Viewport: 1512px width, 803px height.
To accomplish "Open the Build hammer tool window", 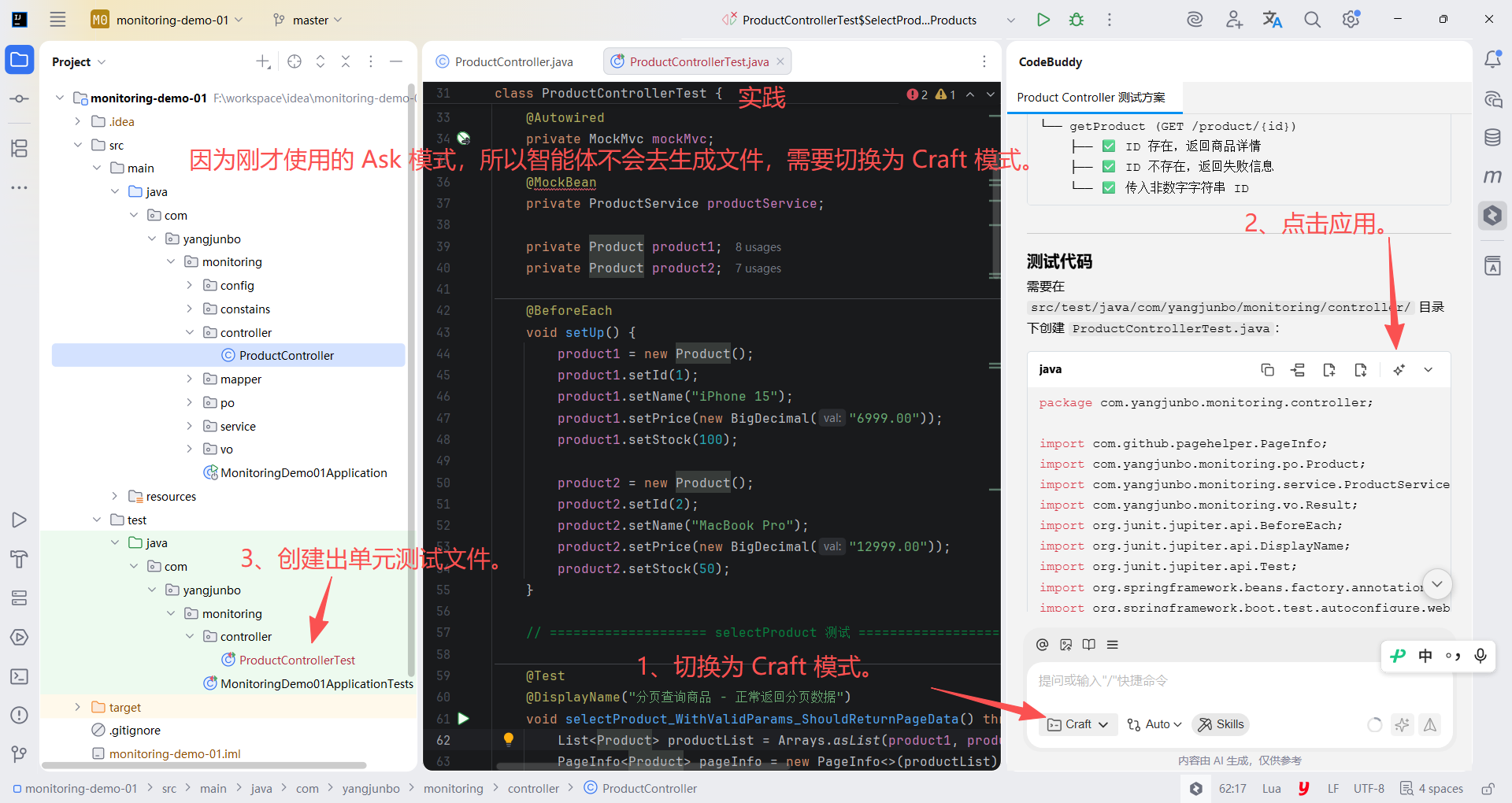I will coord(20,559).
